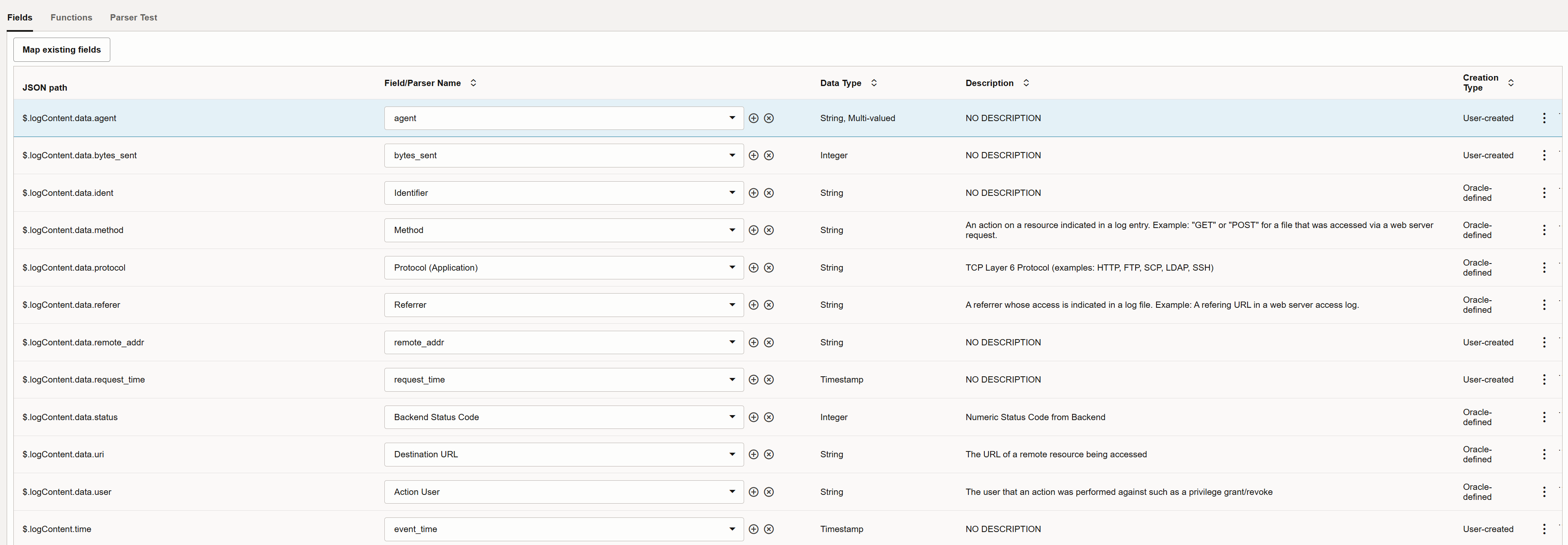This screenshot has width=1568, height=545.
Task: Click the Map existing fields button
Action: (61, 50)
